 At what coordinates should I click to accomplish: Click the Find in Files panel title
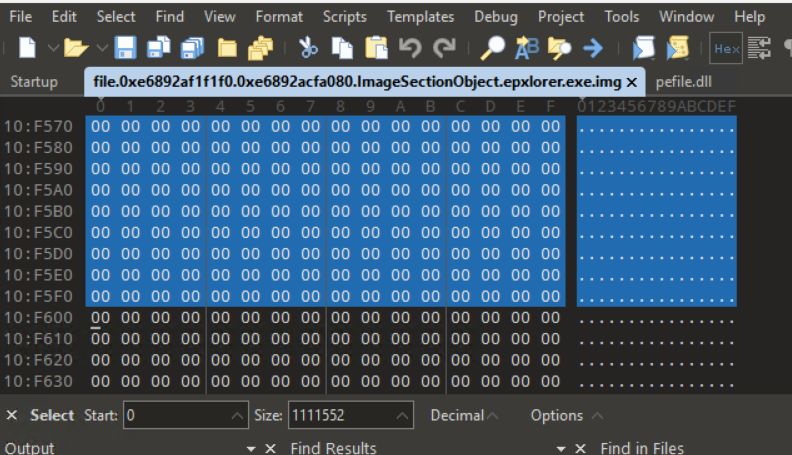(x=641, y=448)
